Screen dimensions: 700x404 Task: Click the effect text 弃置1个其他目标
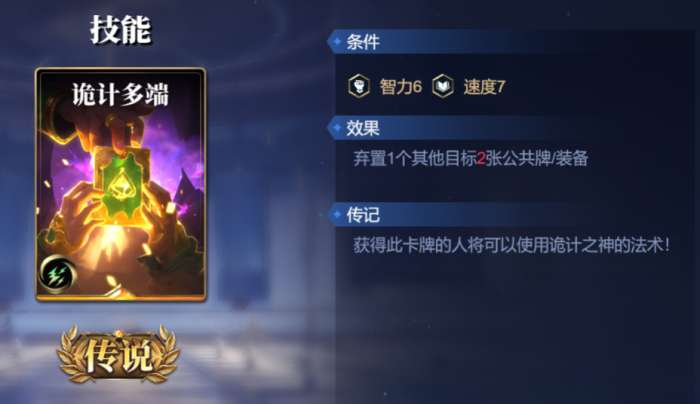tap(415, 158)
